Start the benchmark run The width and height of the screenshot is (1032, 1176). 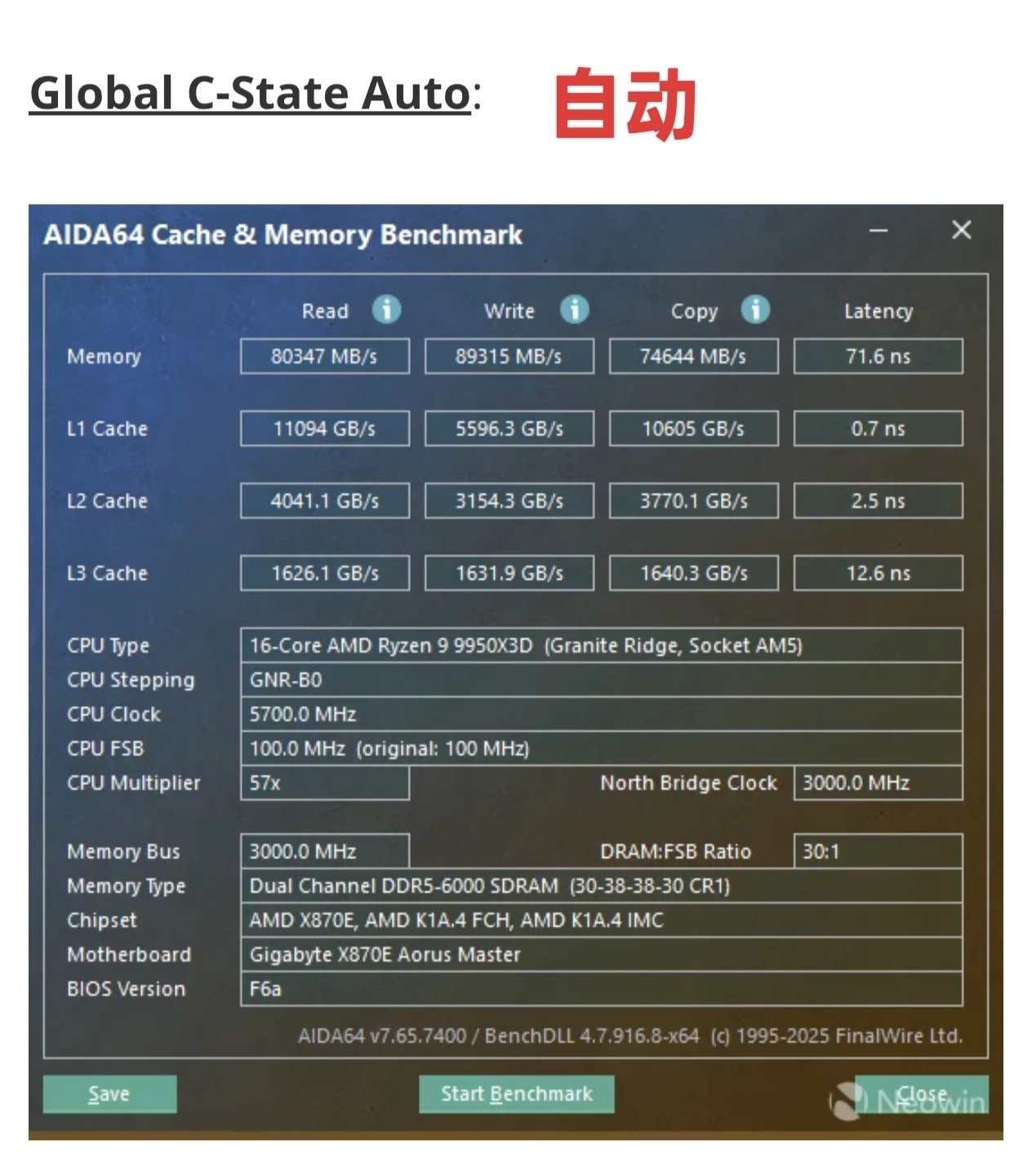(516, 1094)
